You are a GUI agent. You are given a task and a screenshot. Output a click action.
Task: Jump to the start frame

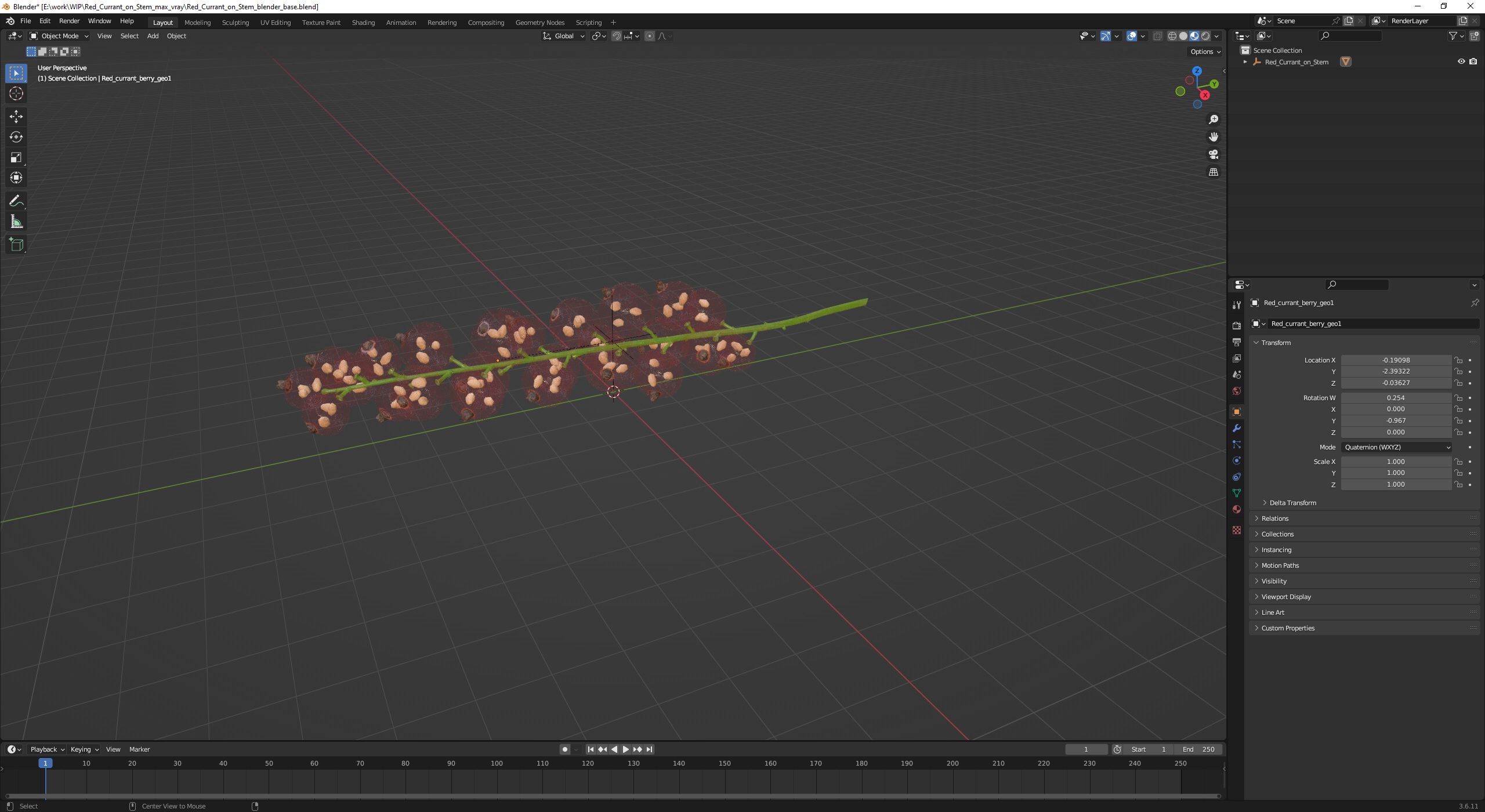[x=591, y=749]
